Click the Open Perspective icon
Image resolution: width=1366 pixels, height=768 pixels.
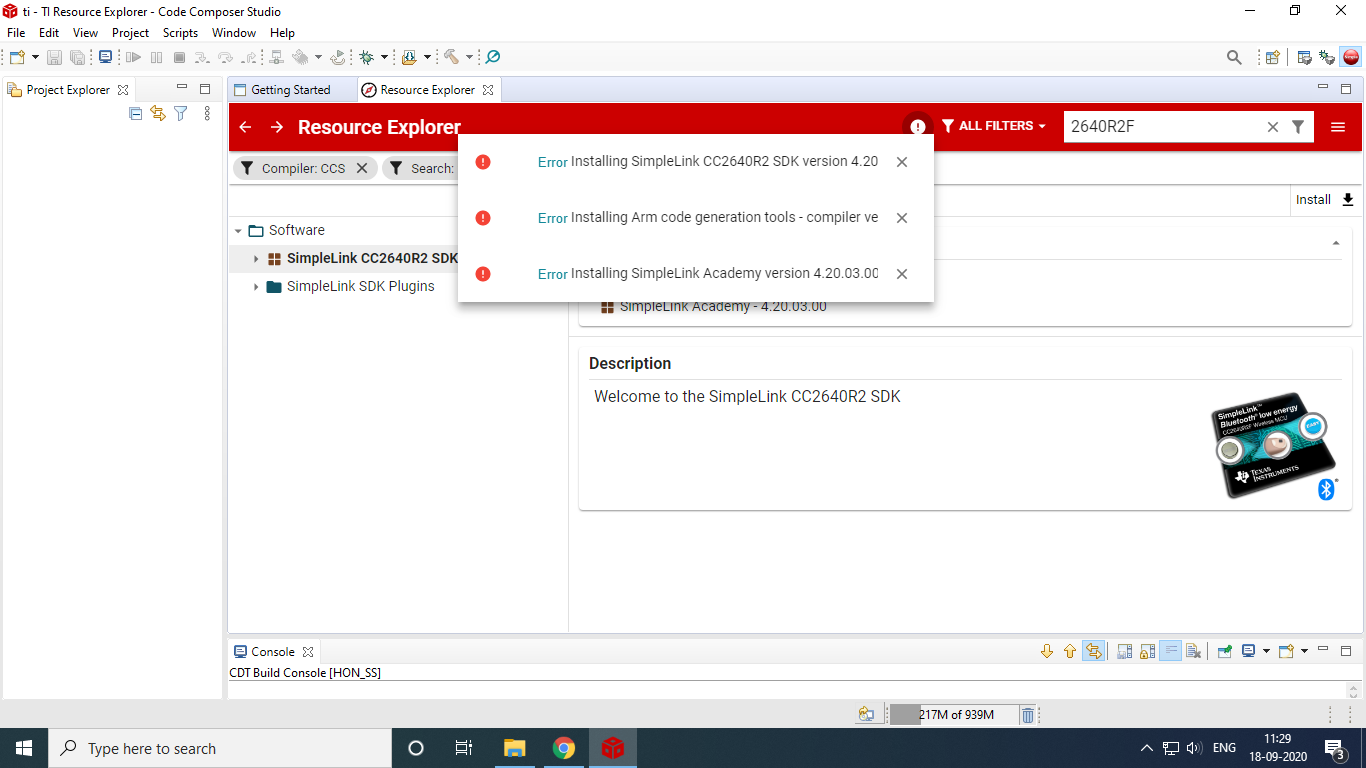[x=1272, y=57]
